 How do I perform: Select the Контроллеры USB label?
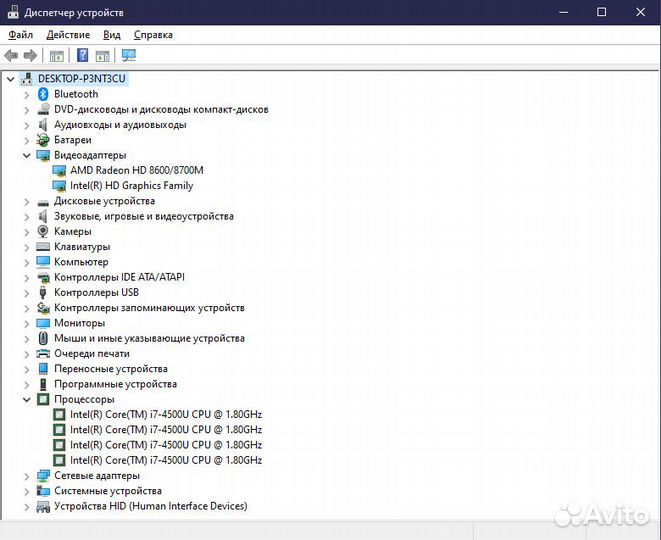(x=96, y=292)
